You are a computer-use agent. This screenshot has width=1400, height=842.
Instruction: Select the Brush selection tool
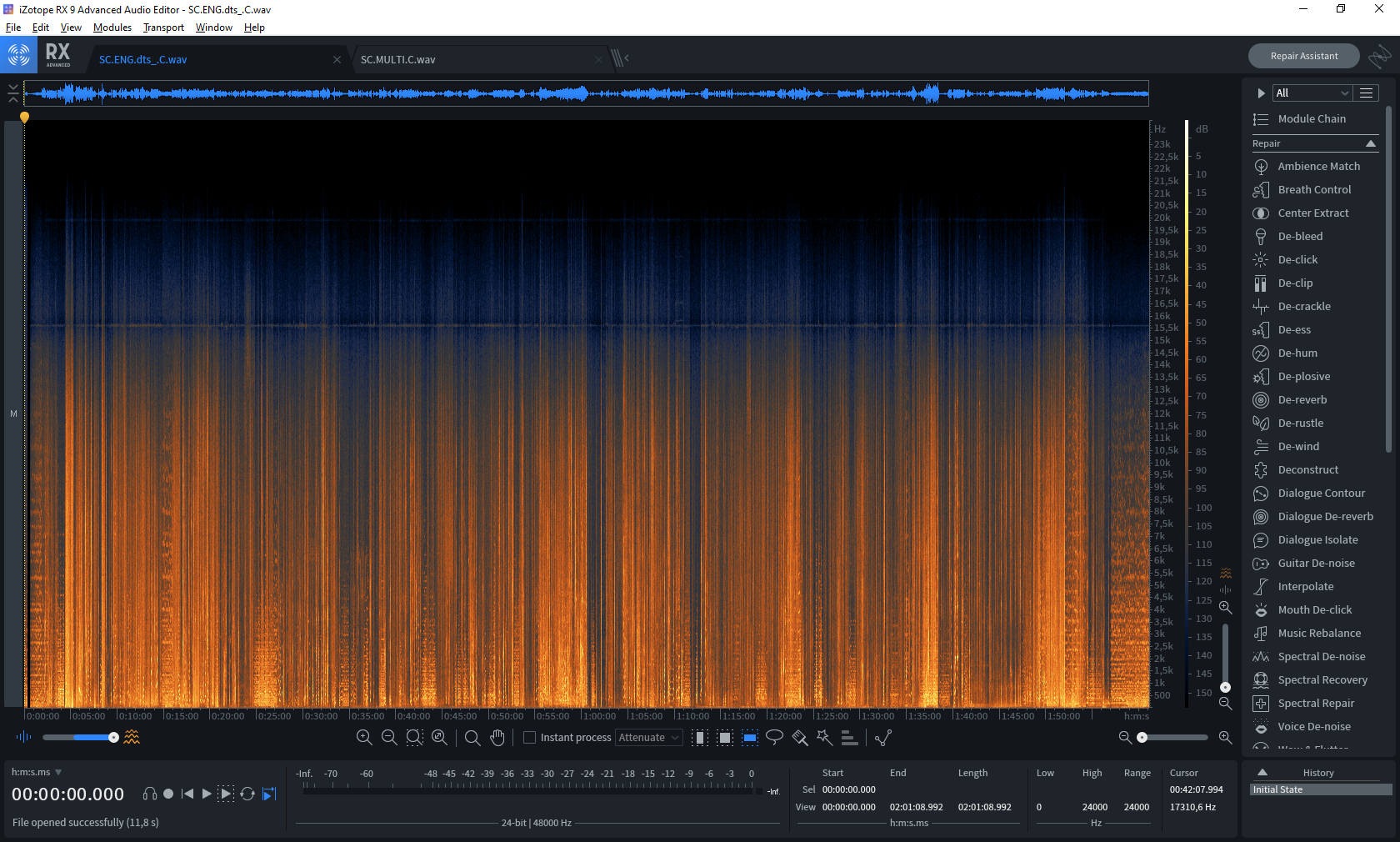coord(800,737)
